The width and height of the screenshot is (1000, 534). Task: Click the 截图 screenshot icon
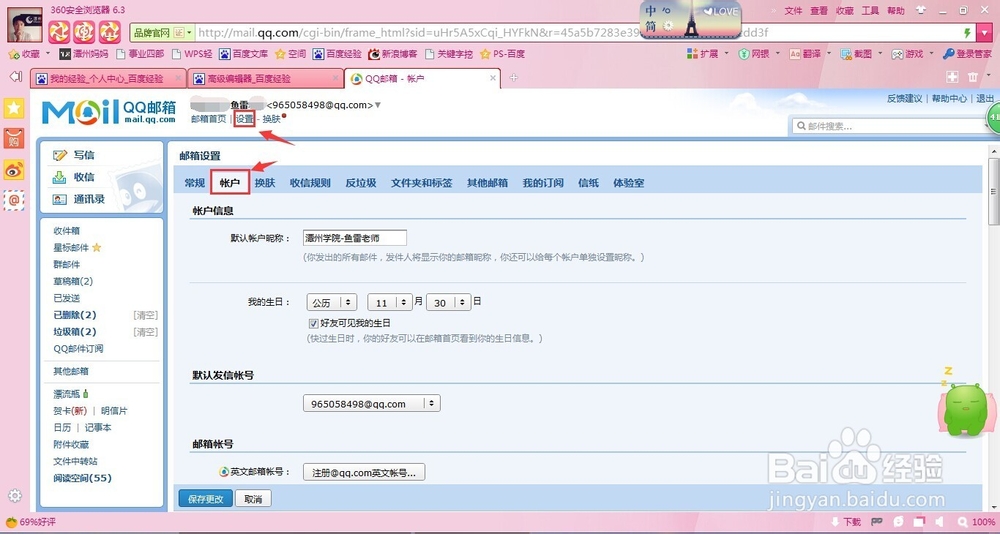(846, 54)
